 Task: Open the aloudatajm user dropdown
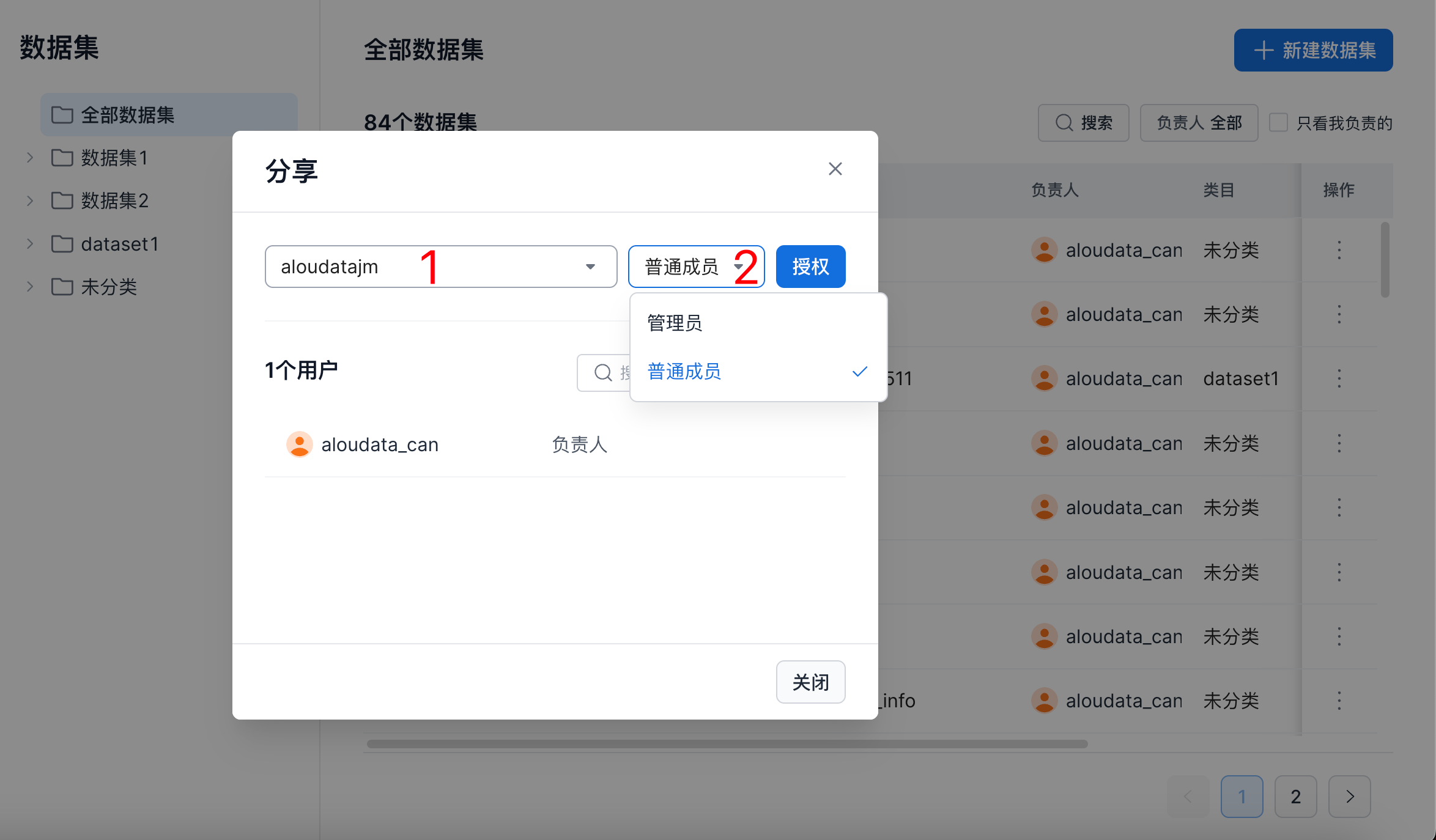(x=440, y=267)
